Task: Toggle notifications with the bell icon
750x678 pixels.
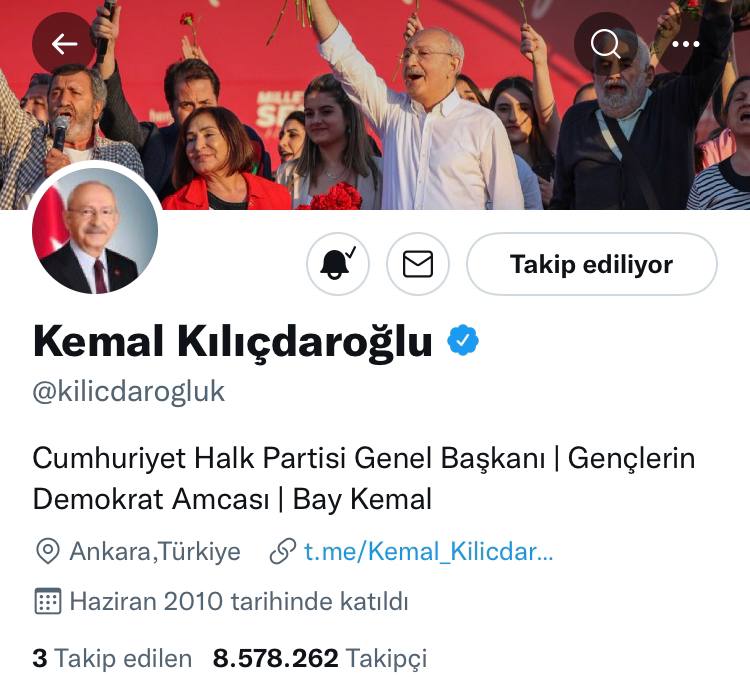Action: (x=338, y=264)
